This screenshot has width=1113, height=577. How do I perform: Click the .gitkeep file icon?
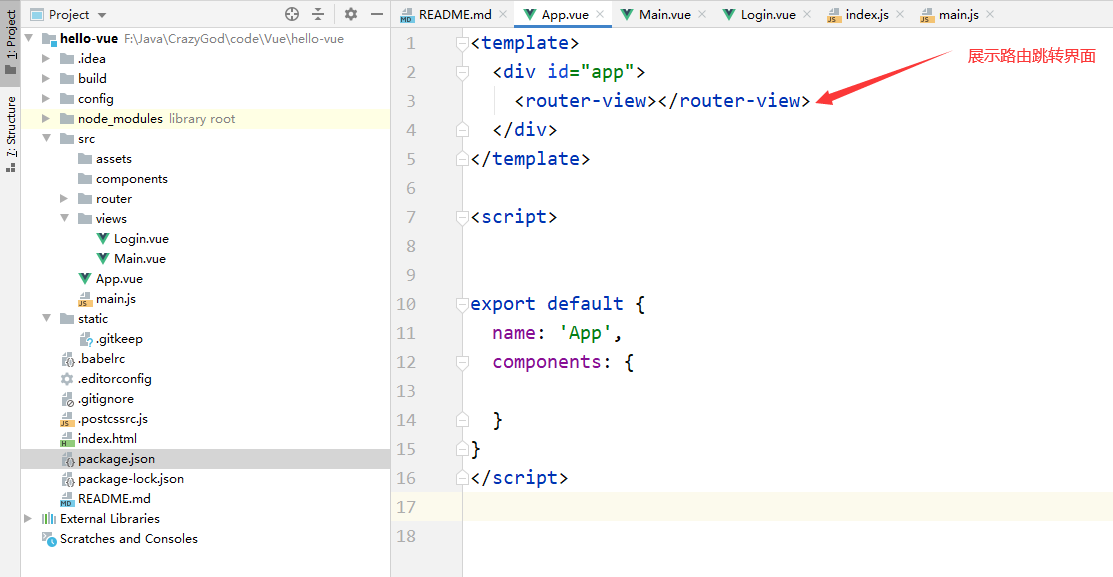86,339
